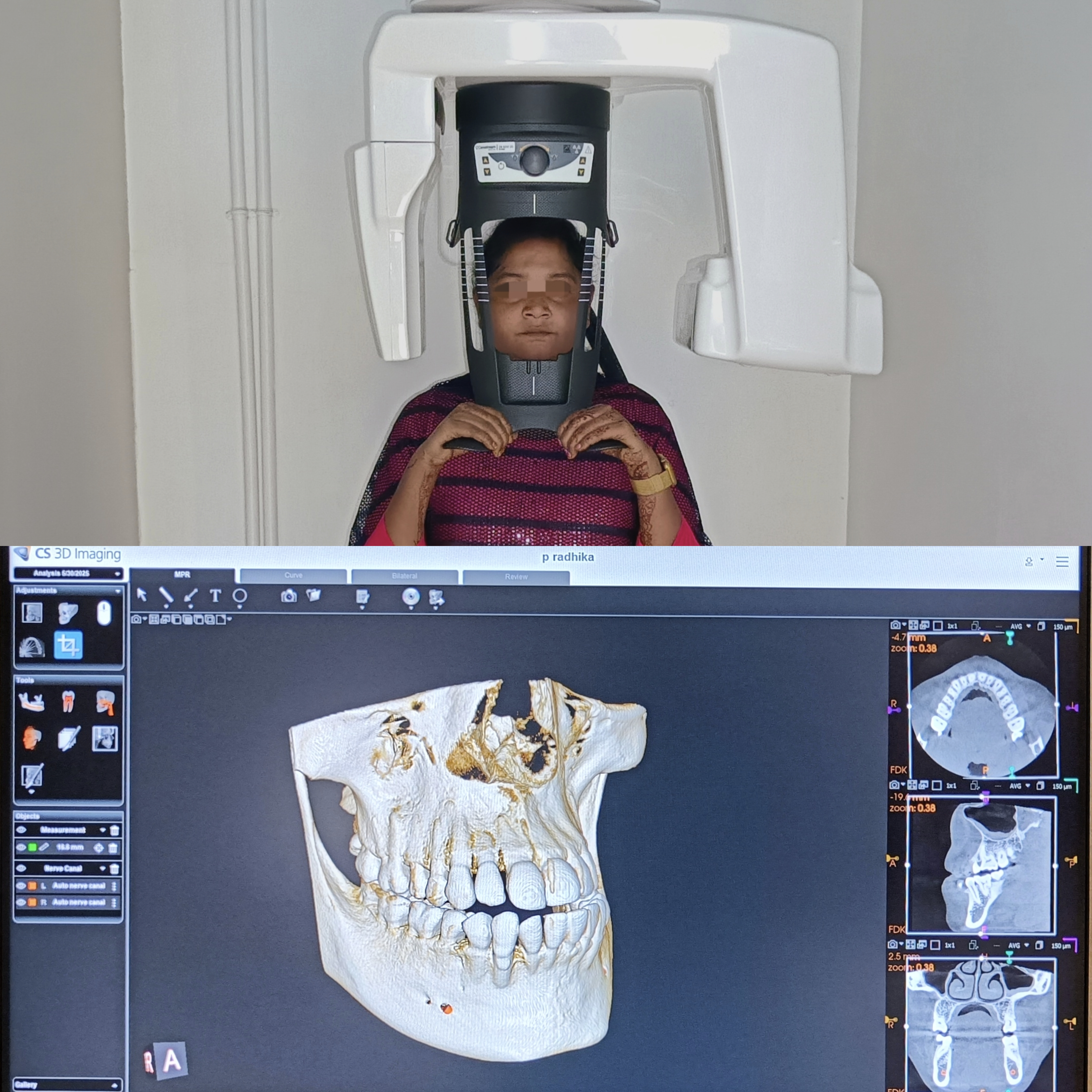Hide the Measurement object group
The image size is (1092, 1092).
[22, 830]
